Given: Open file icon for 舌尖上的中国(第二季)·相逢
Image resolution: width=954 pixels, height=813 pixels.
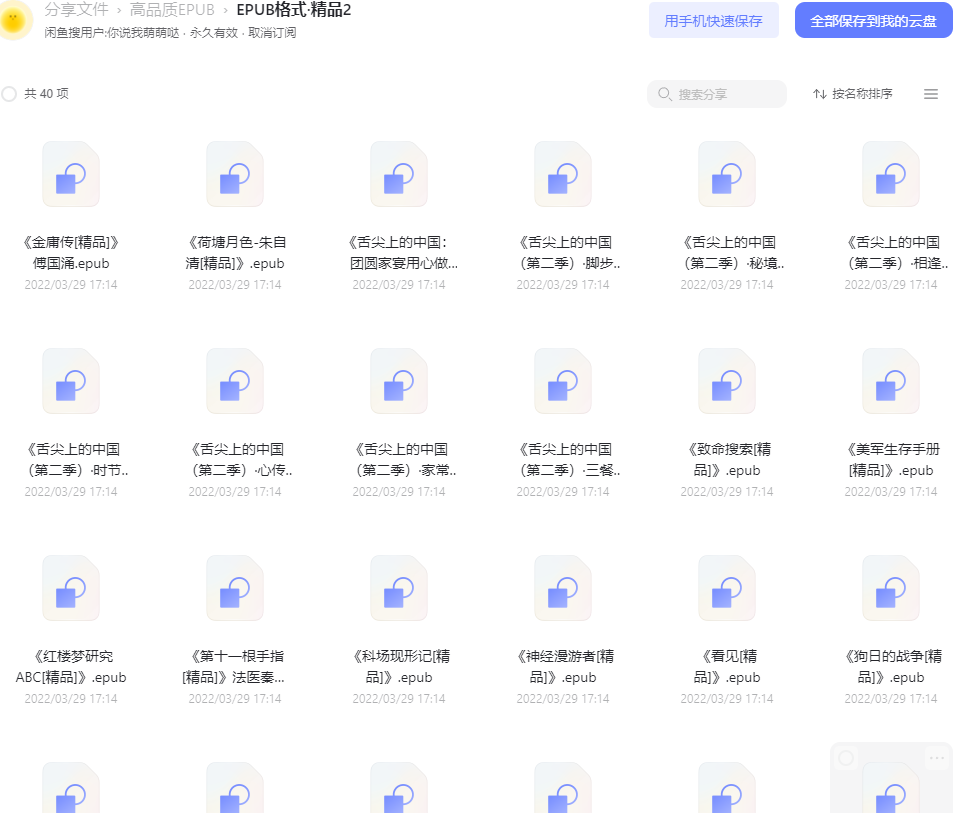Looking at the screenshot, I should (891, 175).
